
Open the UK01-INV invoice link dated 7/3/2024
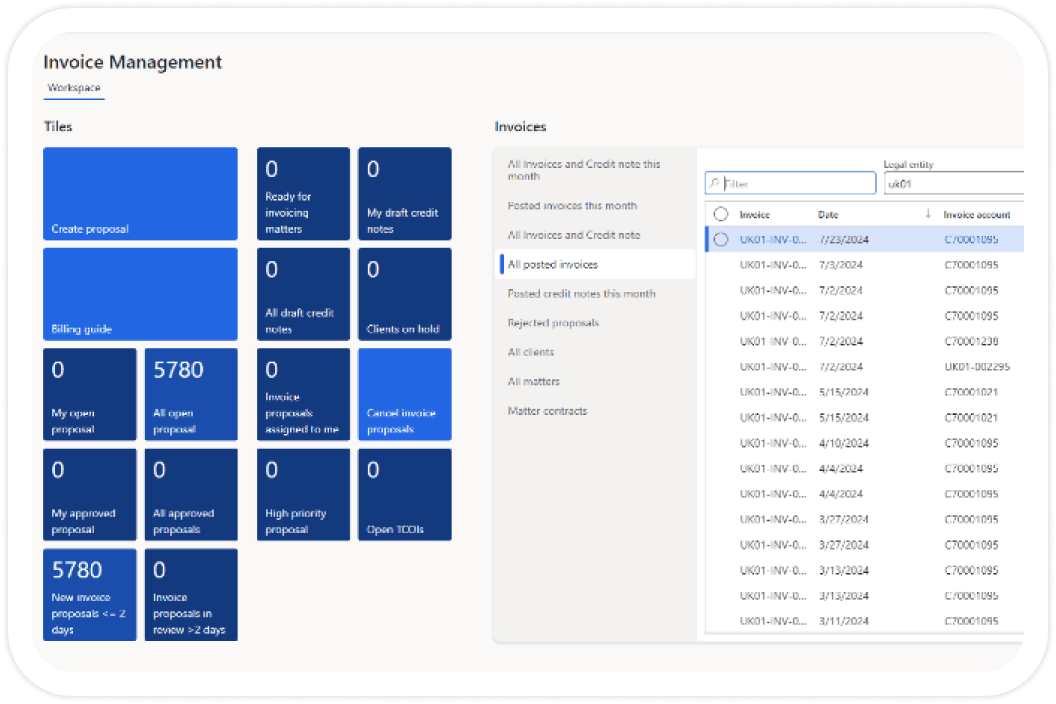[x=772, y=265]
